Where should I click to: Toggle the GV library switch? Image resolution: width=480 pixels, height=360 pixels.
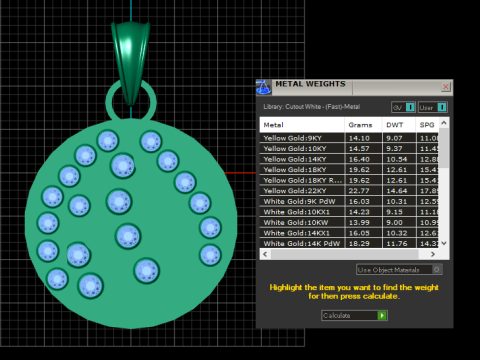(403, 107)
